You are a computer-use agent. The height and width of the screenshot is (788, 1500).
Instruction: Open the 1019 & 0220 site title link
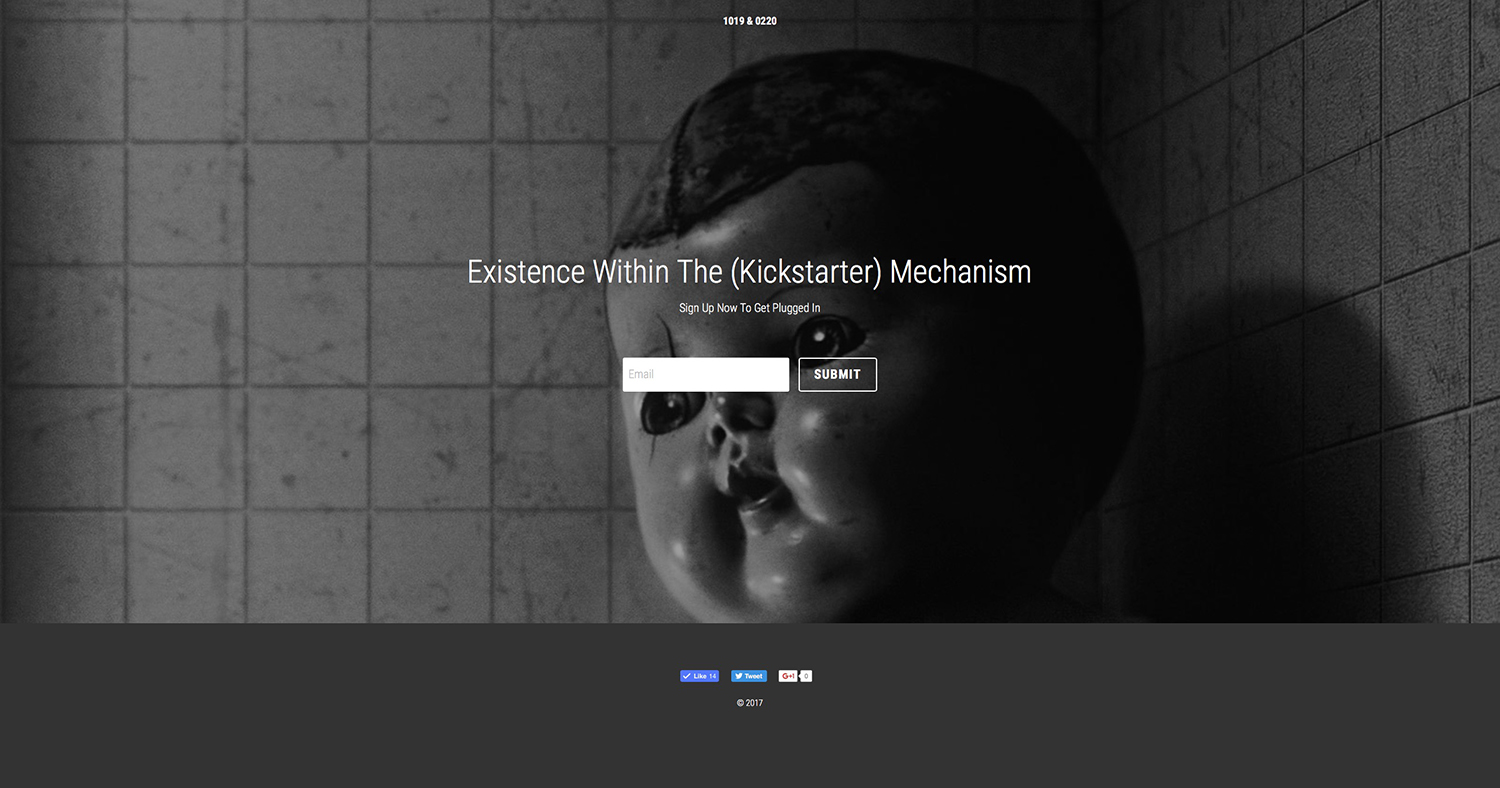pyautogui.click(x=750, y=21)
